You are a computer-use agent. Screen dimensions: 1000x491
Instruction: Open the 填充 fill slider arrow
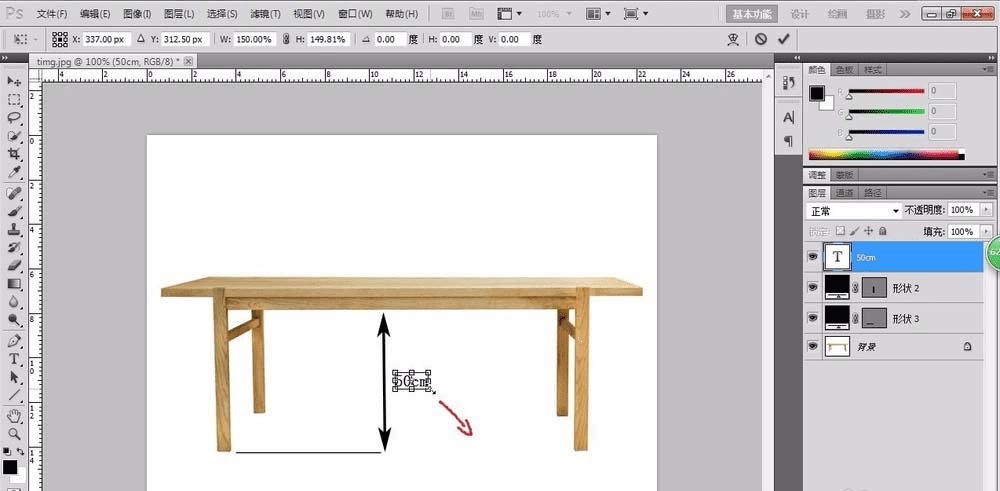tap(987, 231)
